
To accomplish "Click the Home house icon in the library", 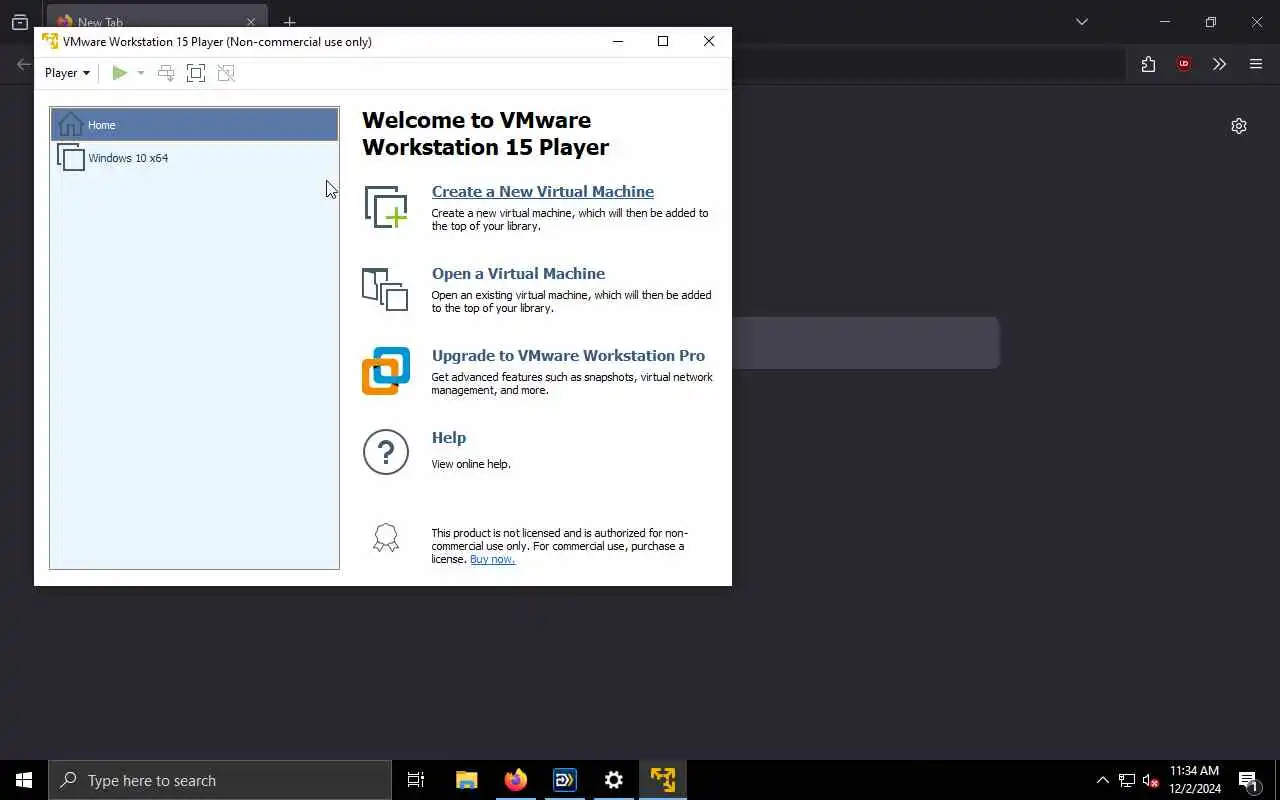I will click(x=70, y=125).
